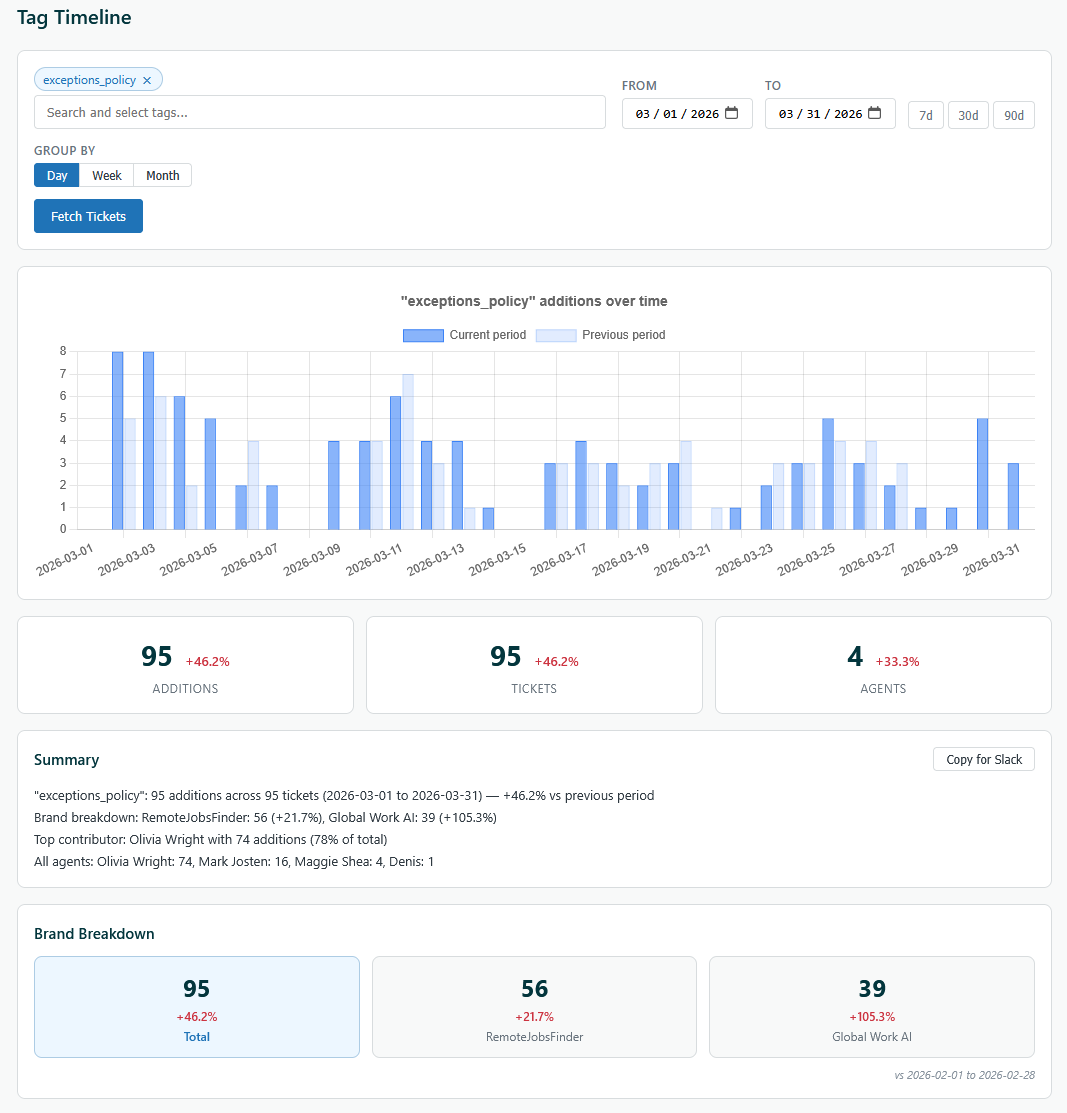Apply the 30d quick date range

(968, 115)
